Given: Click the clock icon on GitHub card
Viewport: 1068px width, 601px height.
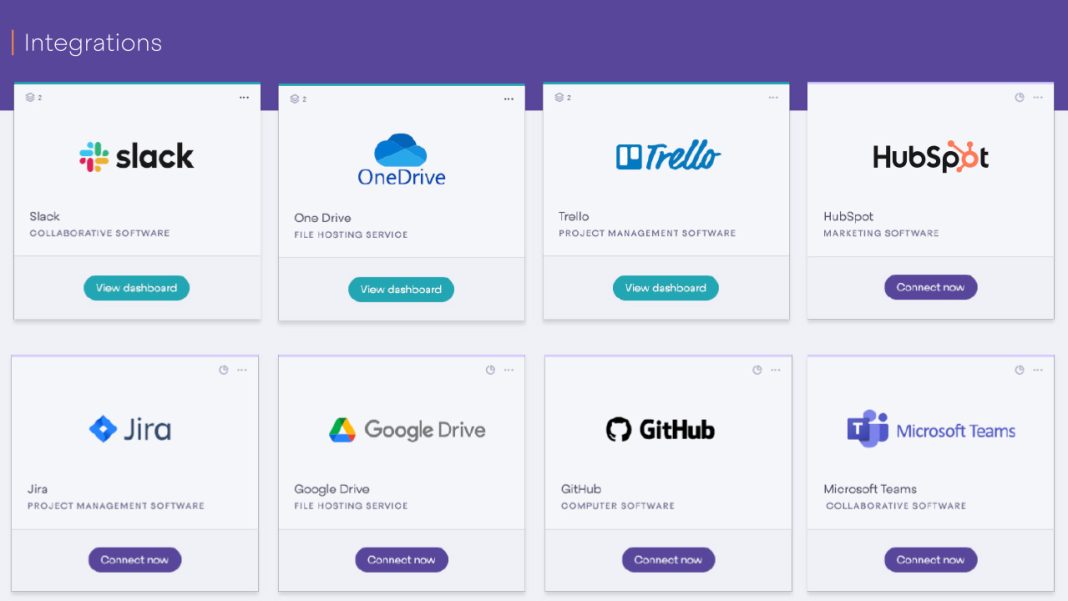Looking at the screenshot, I should coord(757,370).
